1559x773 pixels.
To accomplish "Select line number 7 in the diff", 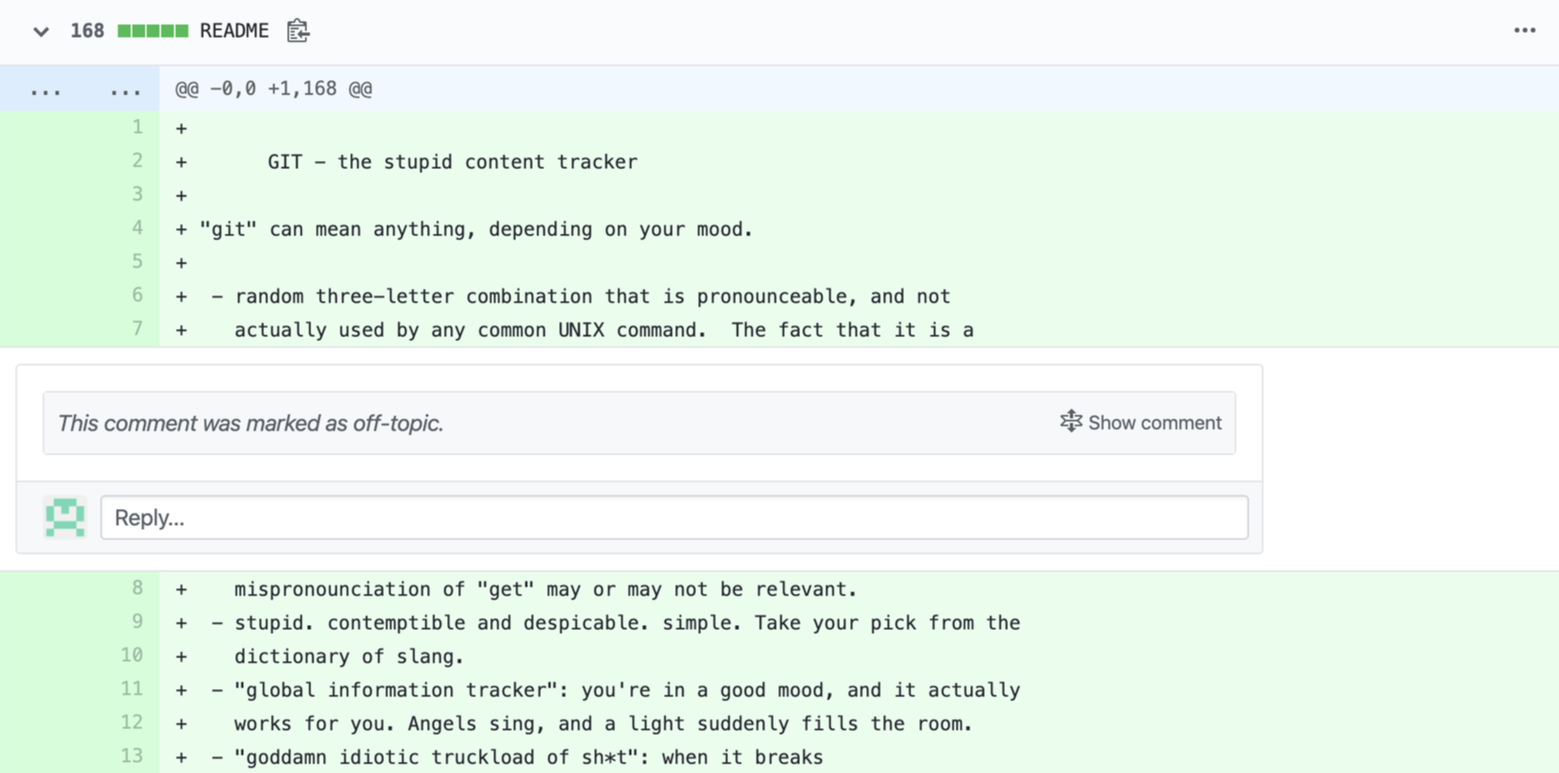I will point(137,328).
